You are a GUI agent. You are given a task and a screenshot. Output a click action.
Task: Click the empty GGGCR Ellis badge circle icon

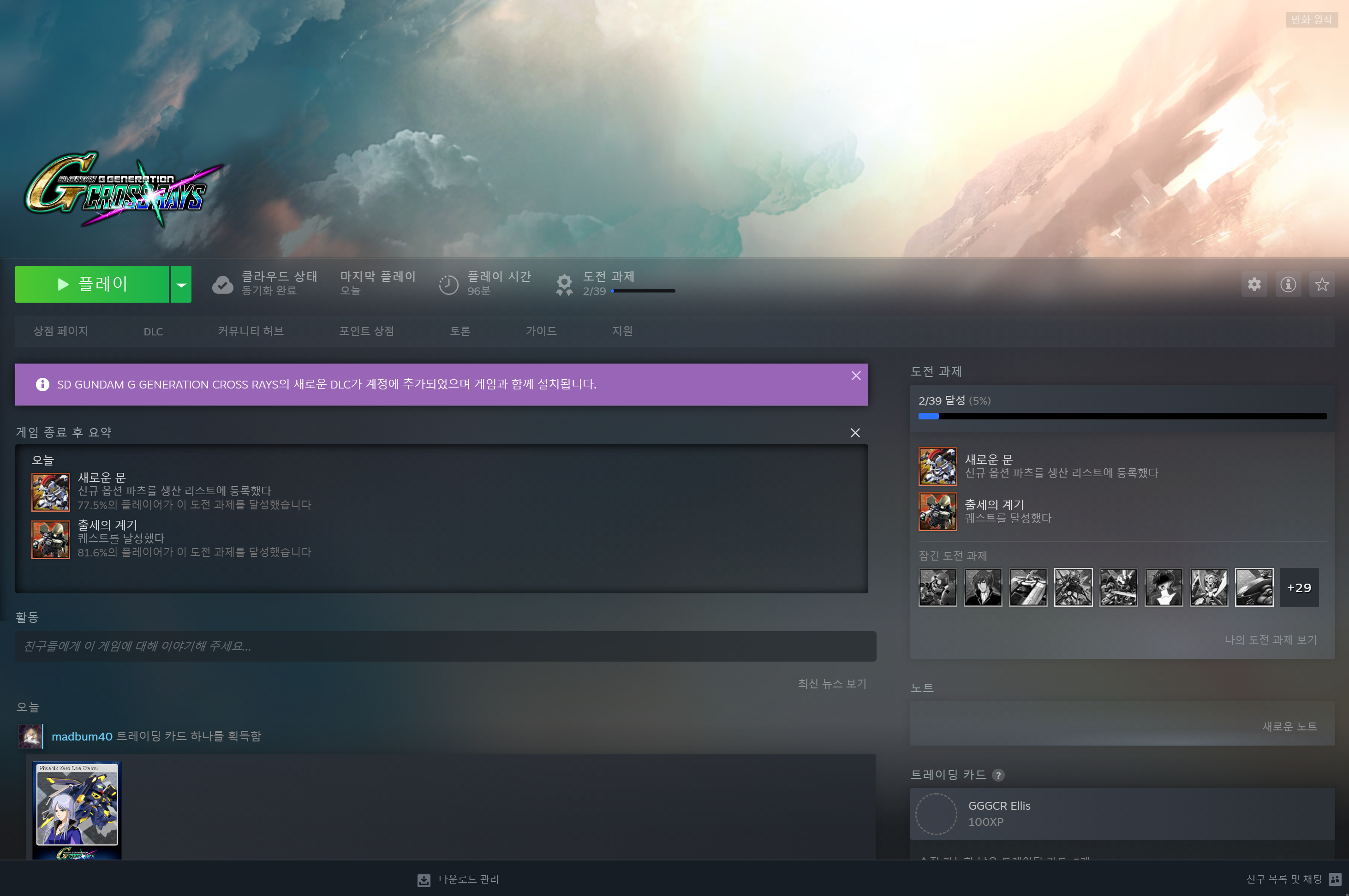936,814
